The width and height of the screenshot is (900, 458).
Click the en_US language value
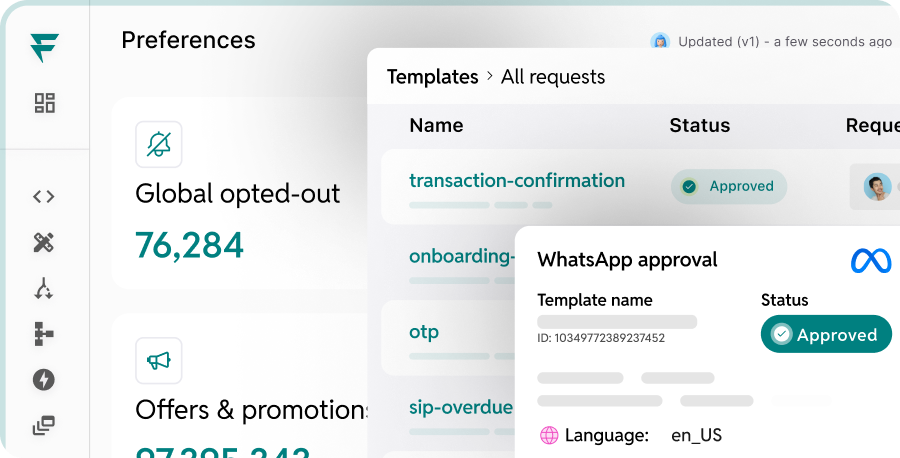696,436
